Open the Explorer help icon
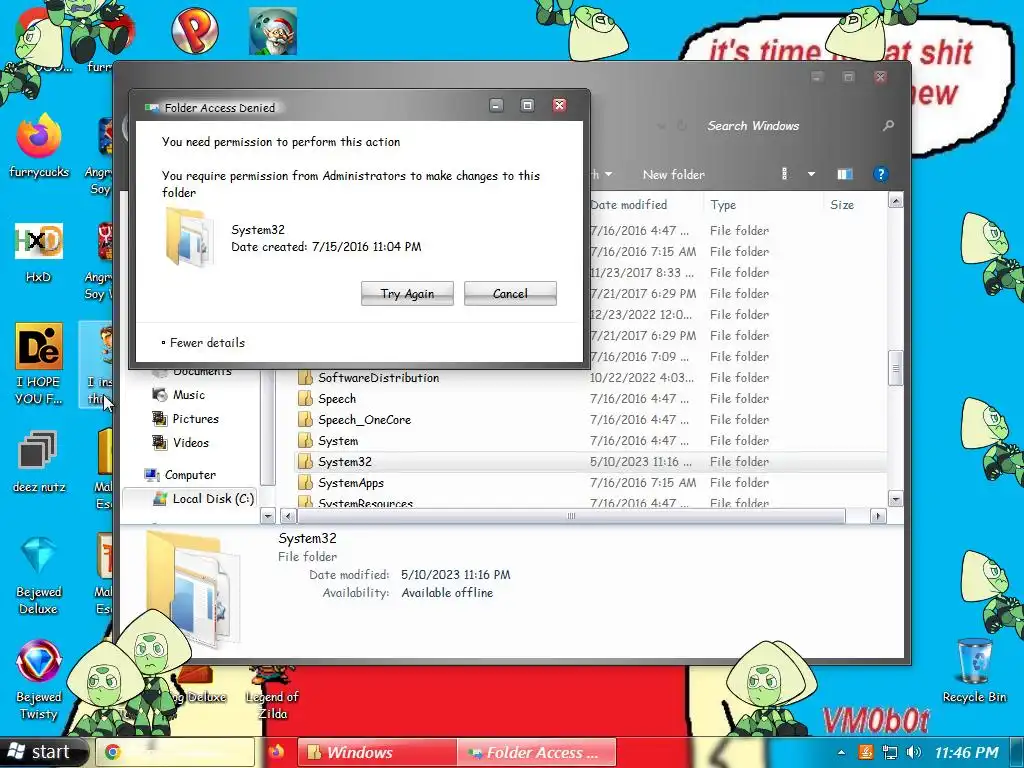This screenshot has height=768, width=1024. pyautogui.click(x=880, y=174)
